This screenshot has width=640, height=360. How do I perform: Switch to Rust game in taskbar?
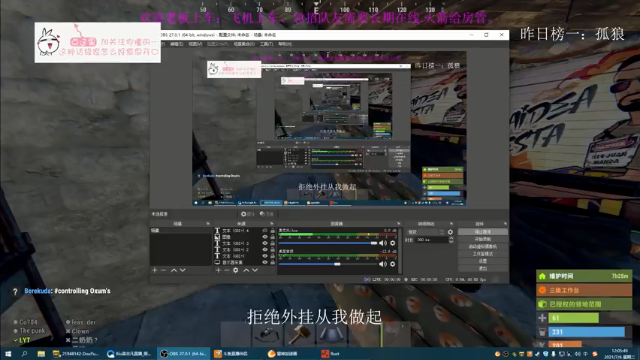coord(331,354)
